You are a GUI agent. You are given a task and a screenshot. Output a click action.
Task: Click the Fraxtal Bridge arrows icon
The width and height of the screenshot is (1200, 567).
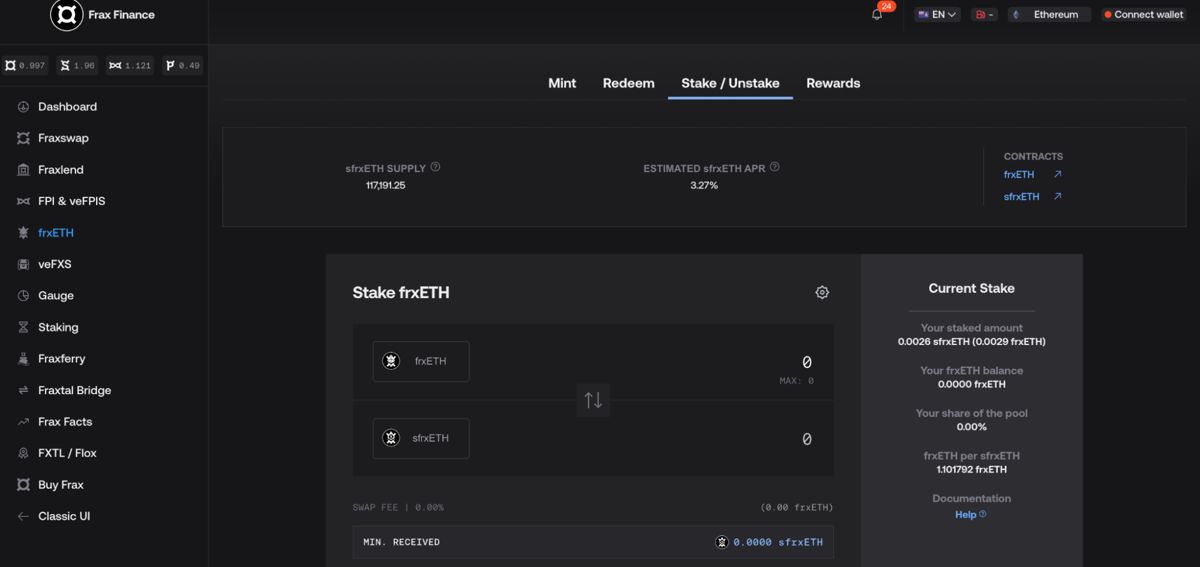[23, 390]
